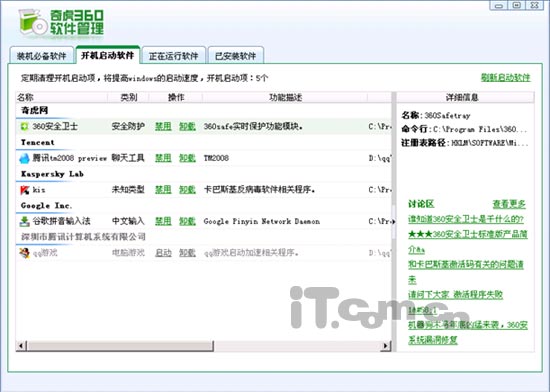
Task: Open 谁知道360安全卫士是干什么的? discussion link
Action: [x=465, y=219]
